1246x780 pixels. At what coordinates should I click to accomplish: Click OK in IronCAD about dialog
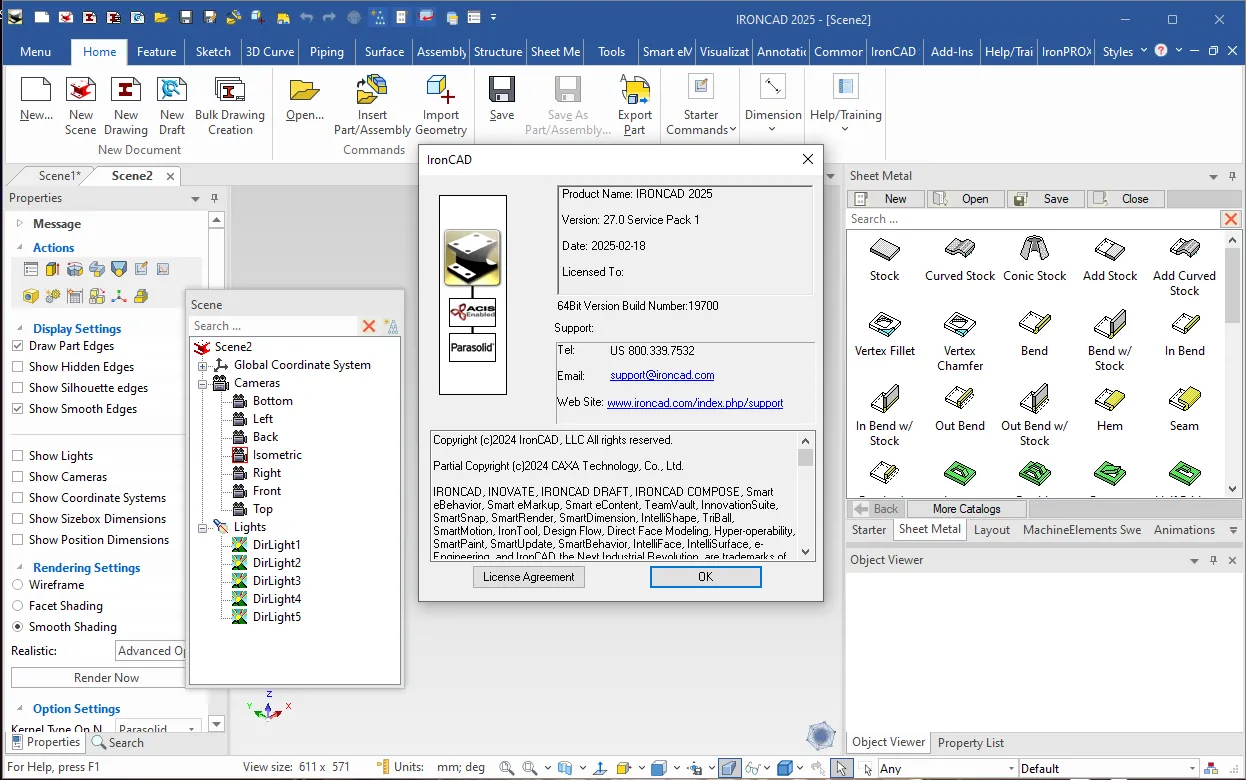tap(706, 577)
